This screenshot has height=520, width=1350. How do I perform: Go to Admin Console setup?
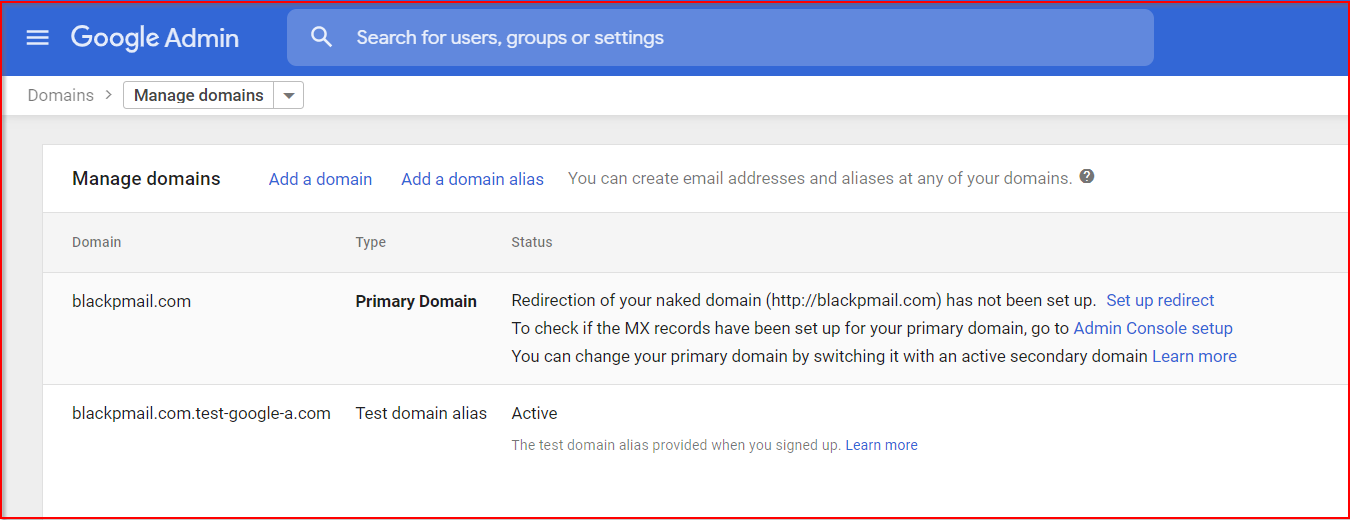click(1152, 328)
